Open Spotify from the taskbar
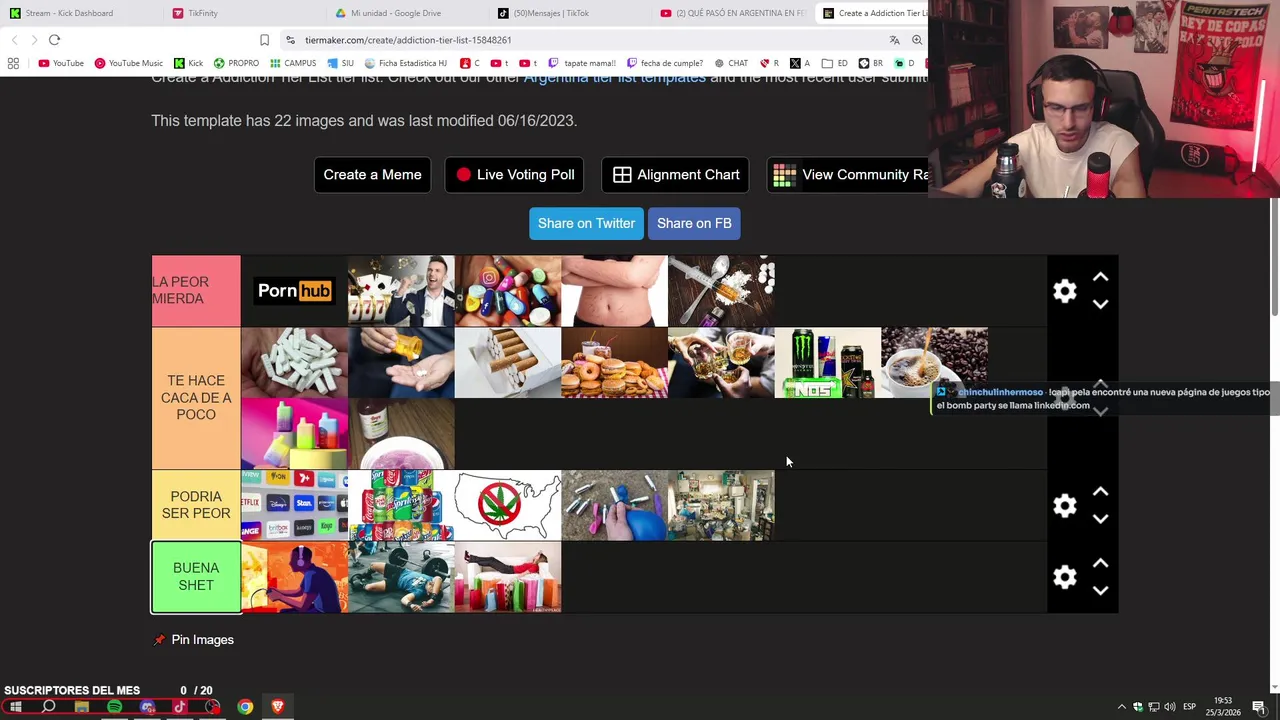This screenshot has height=720, width=1280. pyautogui.click(x=114, y=707)
